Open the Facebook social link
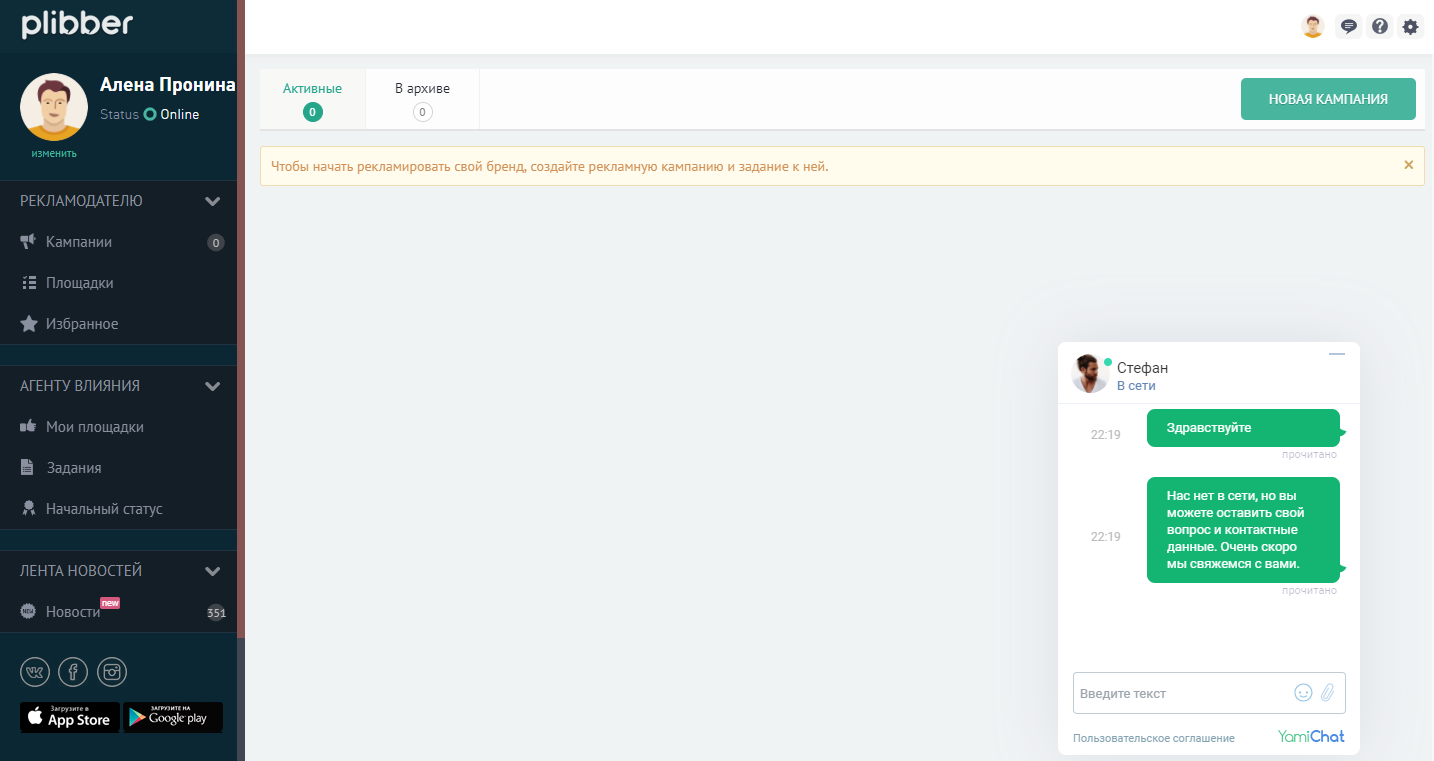 (73, 672)
